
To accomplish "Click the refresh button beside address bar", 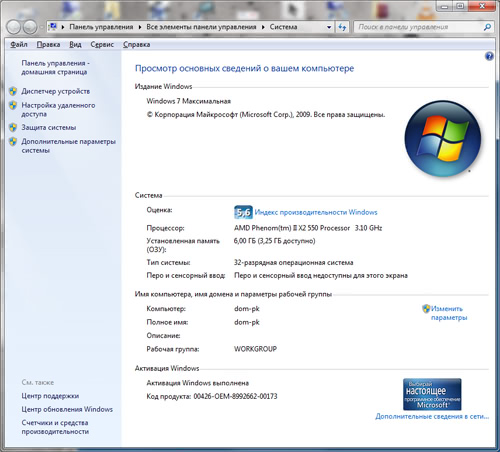I will 342,27.
